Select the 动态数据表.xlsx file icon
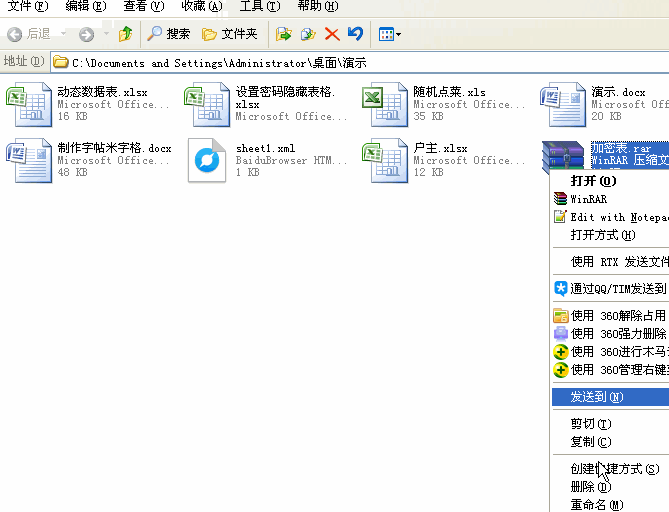669x512 pixels. pyautogui.click(x=29, y=104)
